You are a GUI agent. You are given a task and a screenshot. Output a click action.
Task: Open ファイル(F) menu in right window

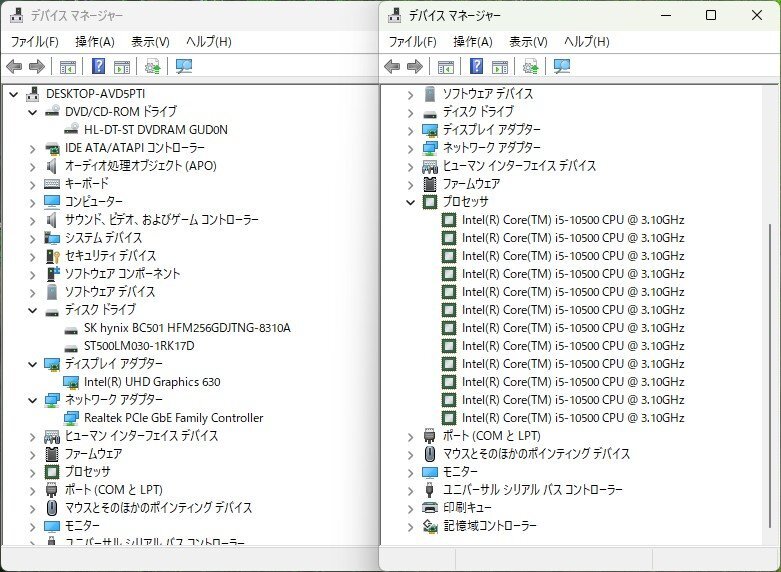click(412, 41)
